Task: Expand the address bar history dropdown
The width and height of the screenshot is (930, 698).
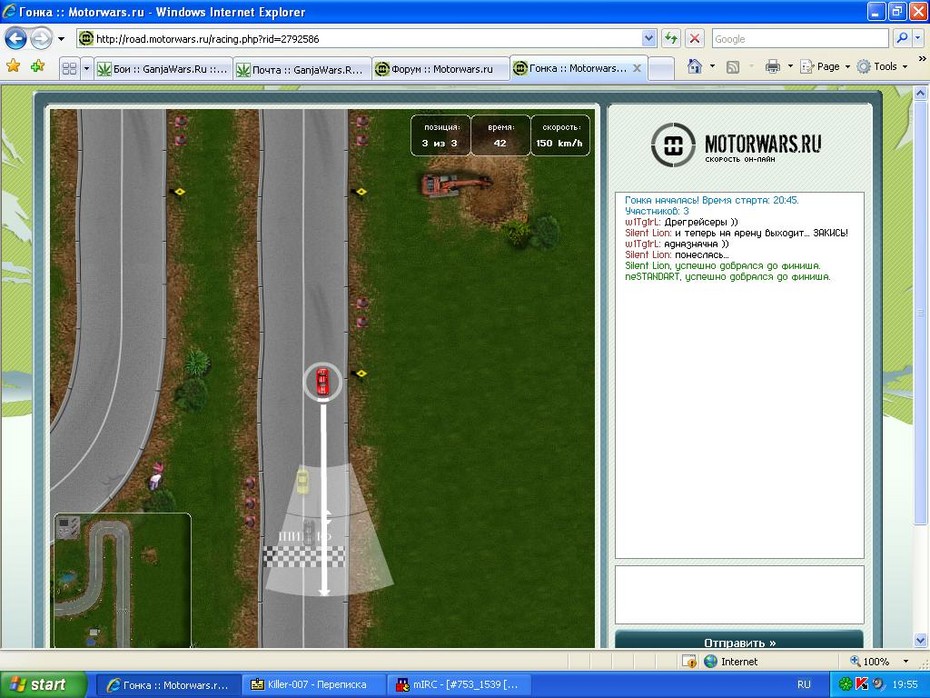Action: (x=648, y=39)
